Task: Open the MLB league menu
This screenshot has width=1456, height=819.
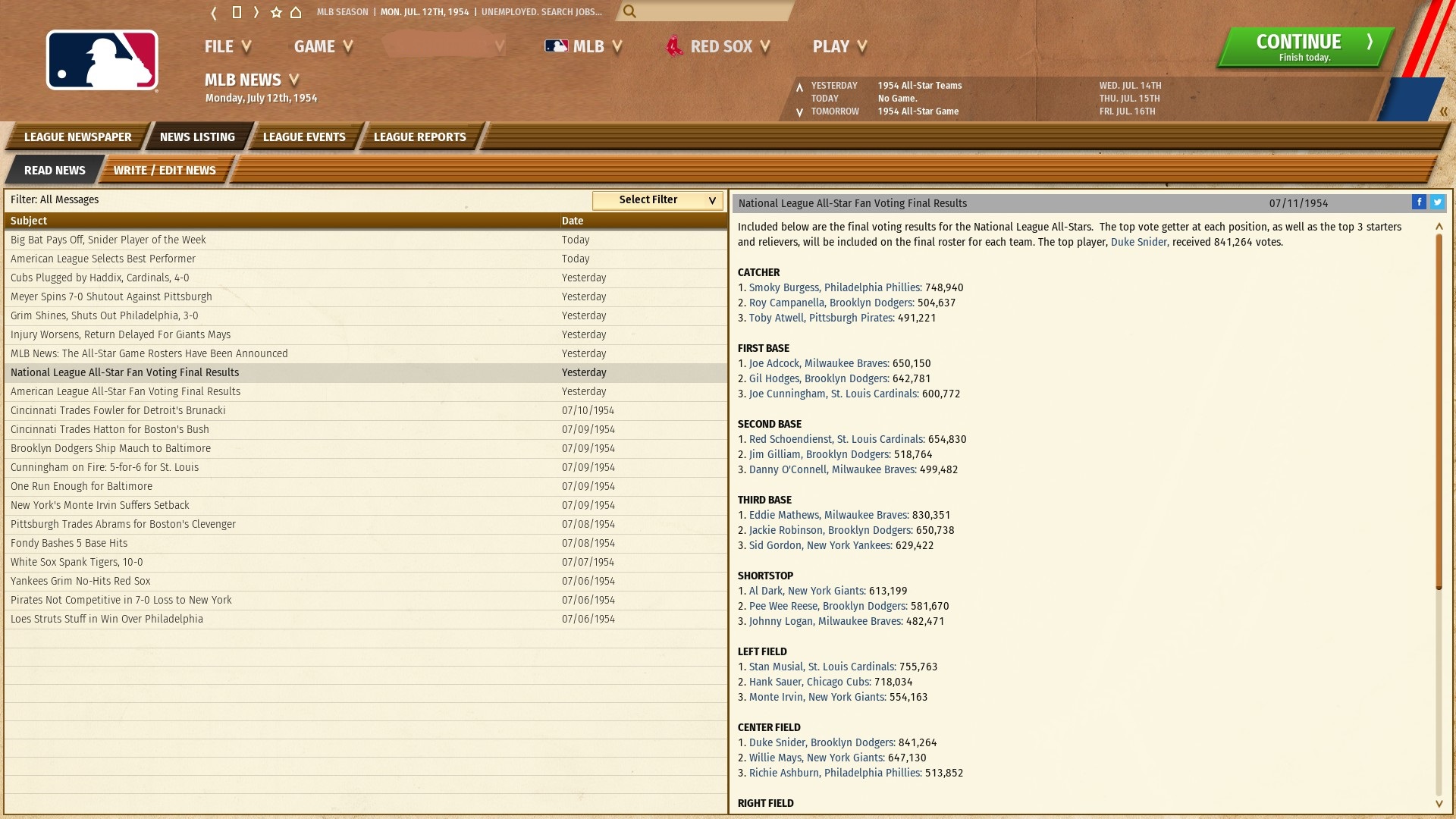Action: [583, 46]
